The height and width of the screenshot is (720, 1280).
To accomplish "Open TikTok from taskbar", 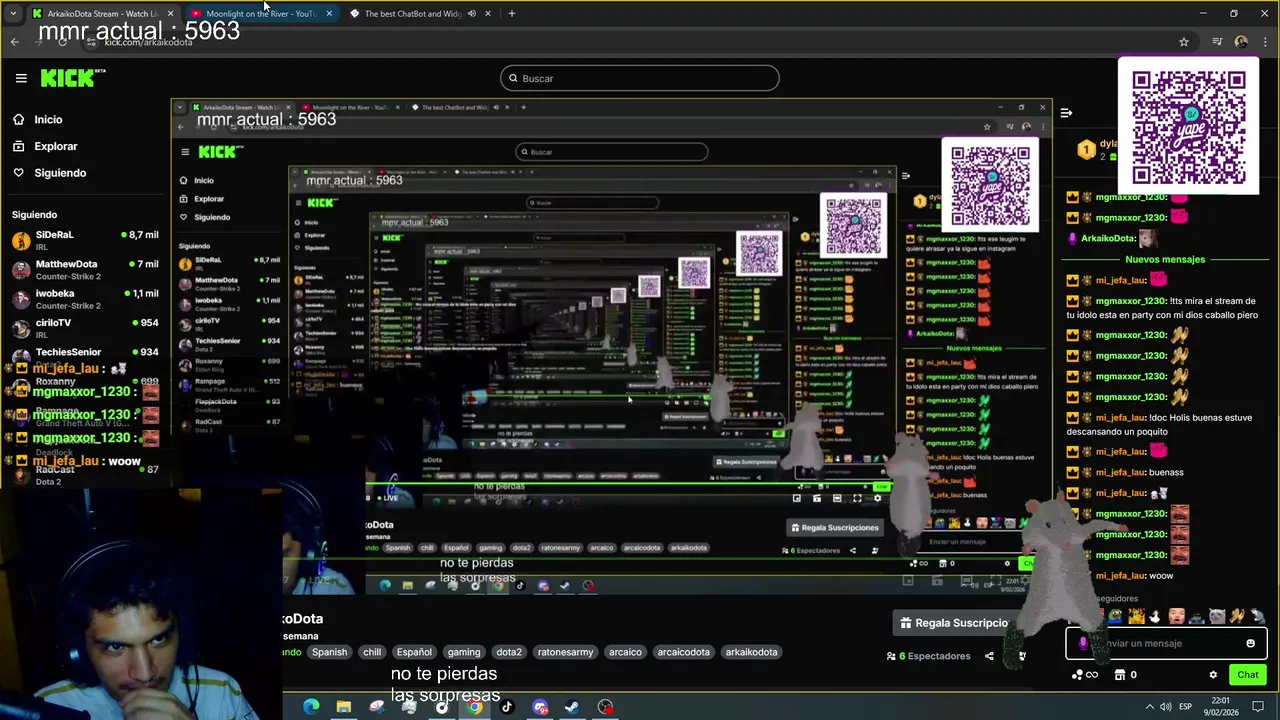I will (506, 707).
